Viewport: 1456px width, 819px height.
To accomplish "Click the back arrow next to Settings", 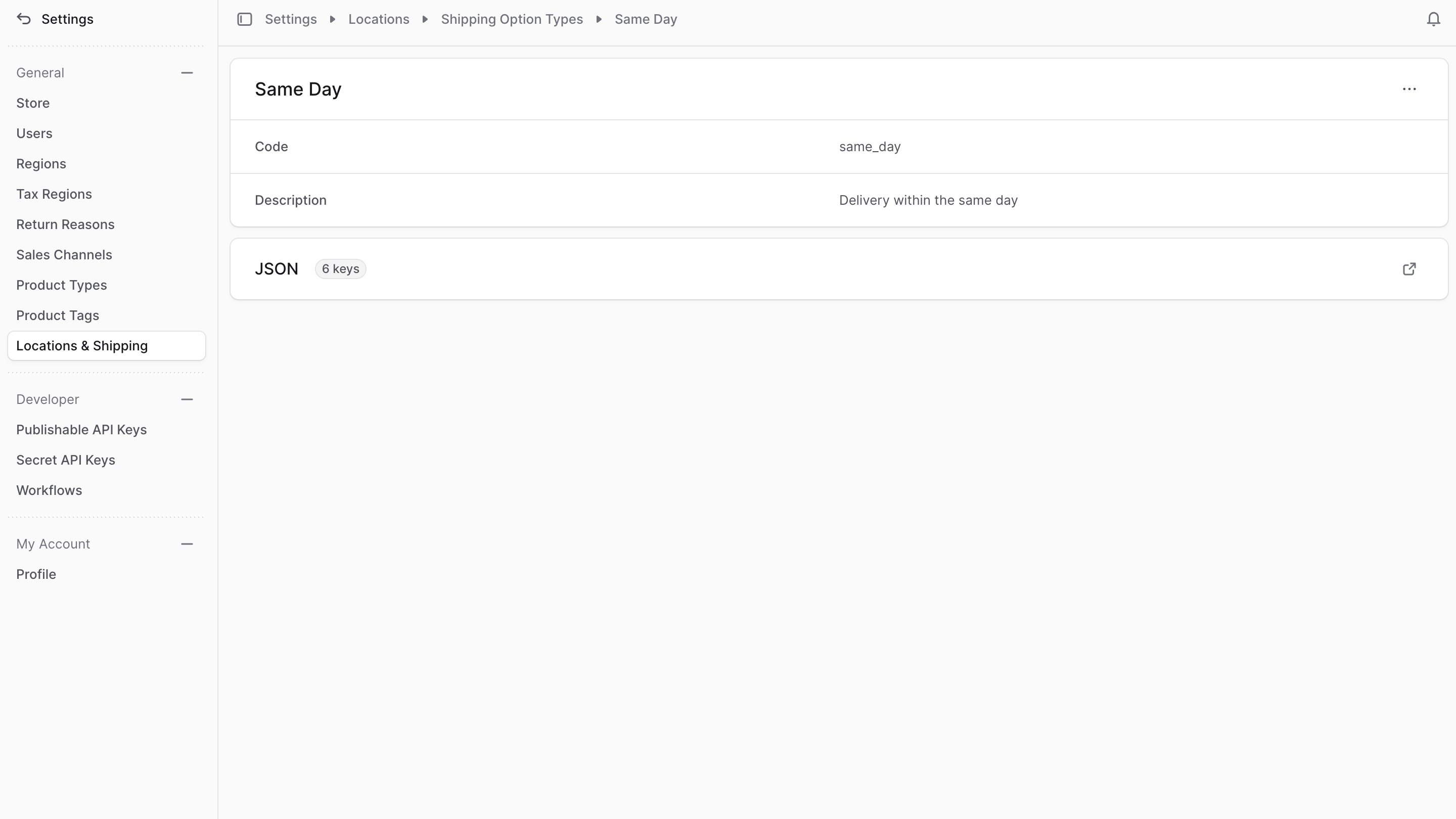I will [x=23, y=19].
